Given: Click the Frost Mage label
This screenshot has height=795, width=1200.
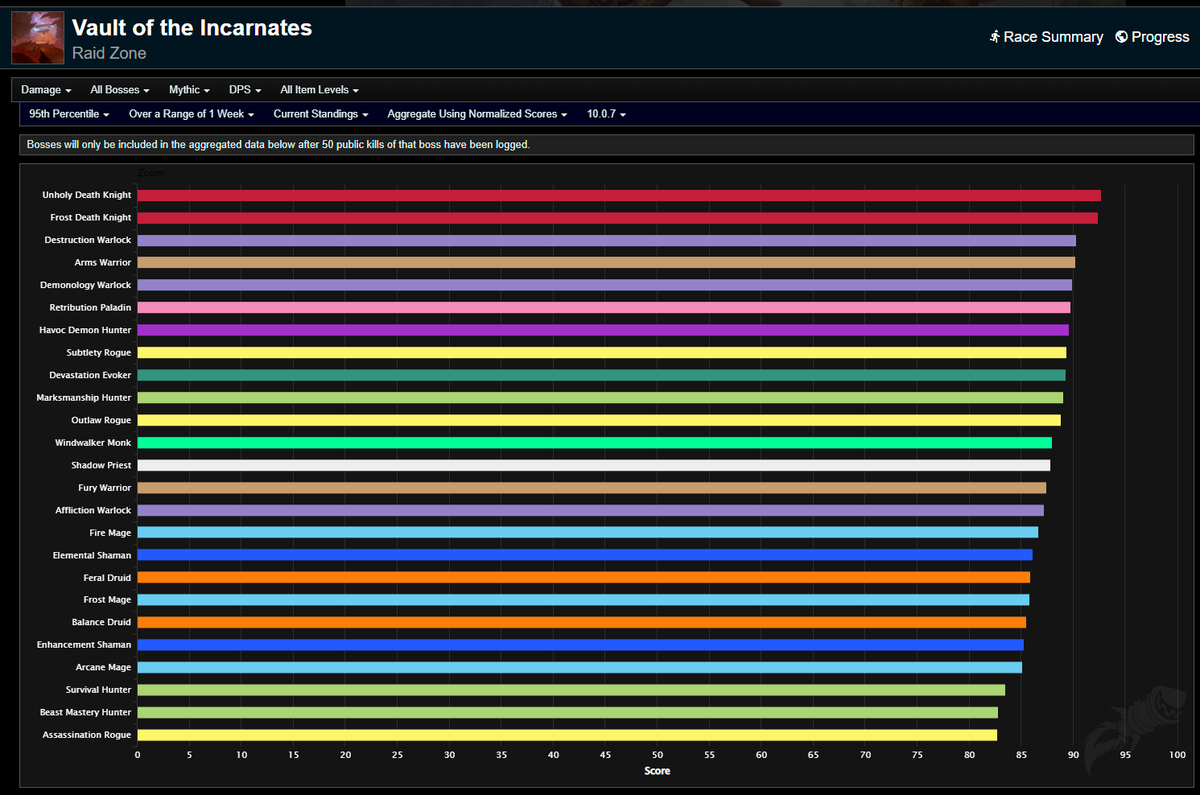Looking at the screenshot, I should [107, 600].
